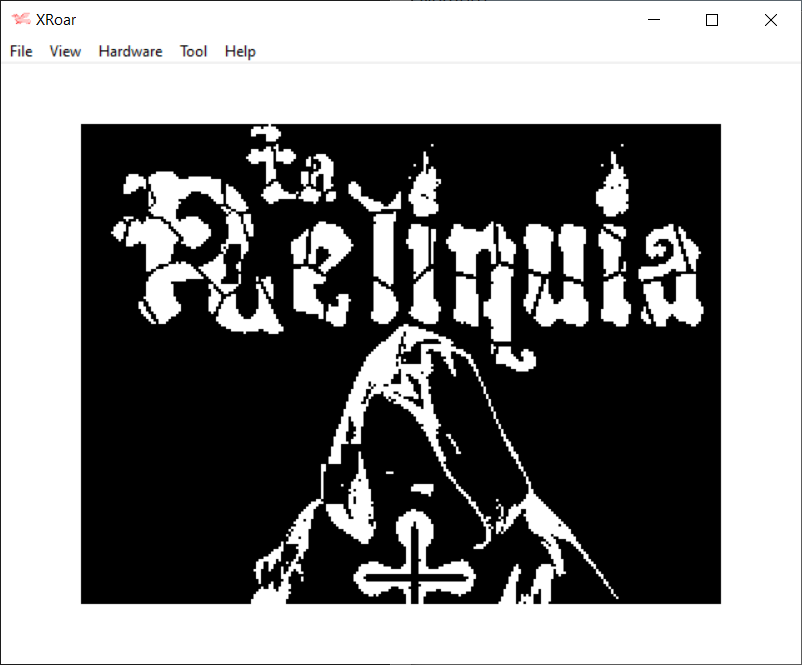Open the Hardware menu

pos(130,51)
